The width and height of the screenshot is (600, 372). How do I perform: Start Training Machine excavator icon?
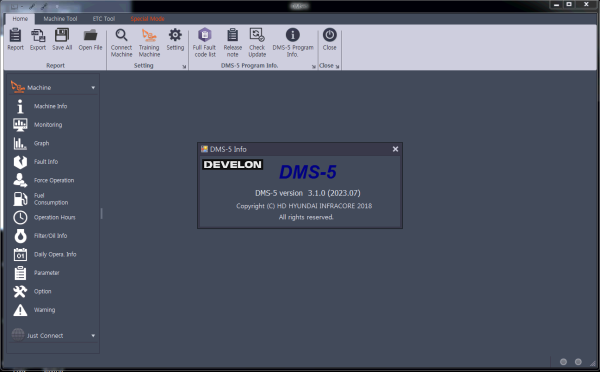tap(149, 35)
